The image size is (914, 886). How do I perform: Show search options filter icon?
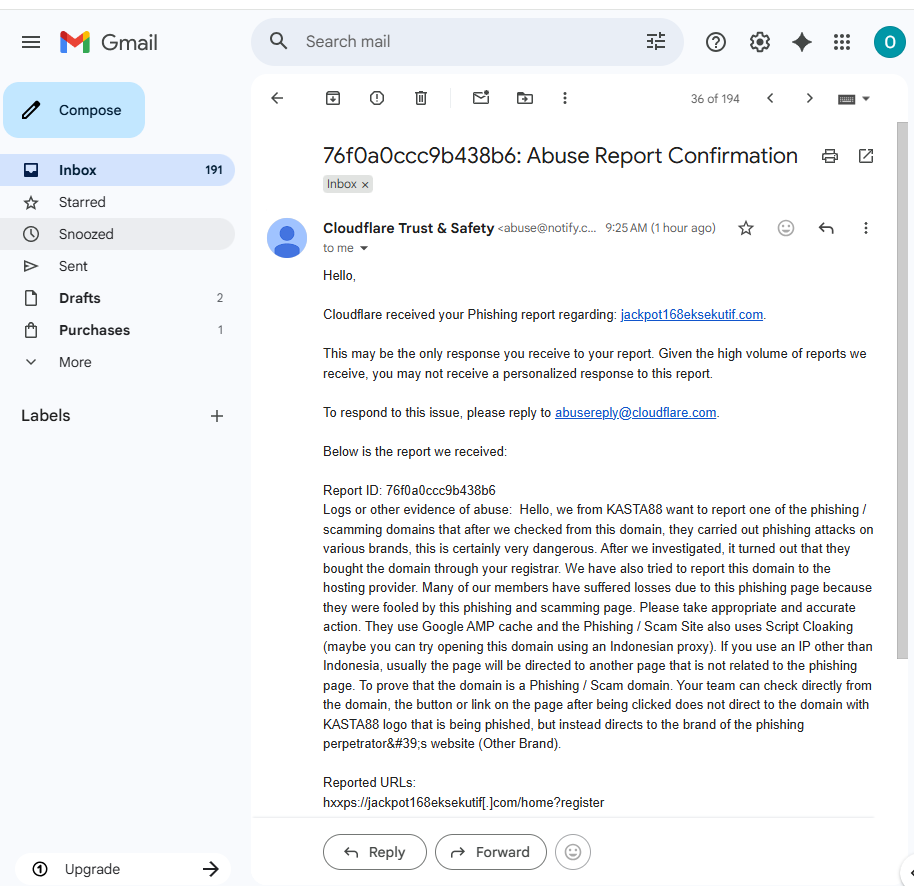(x=656, y=41)
